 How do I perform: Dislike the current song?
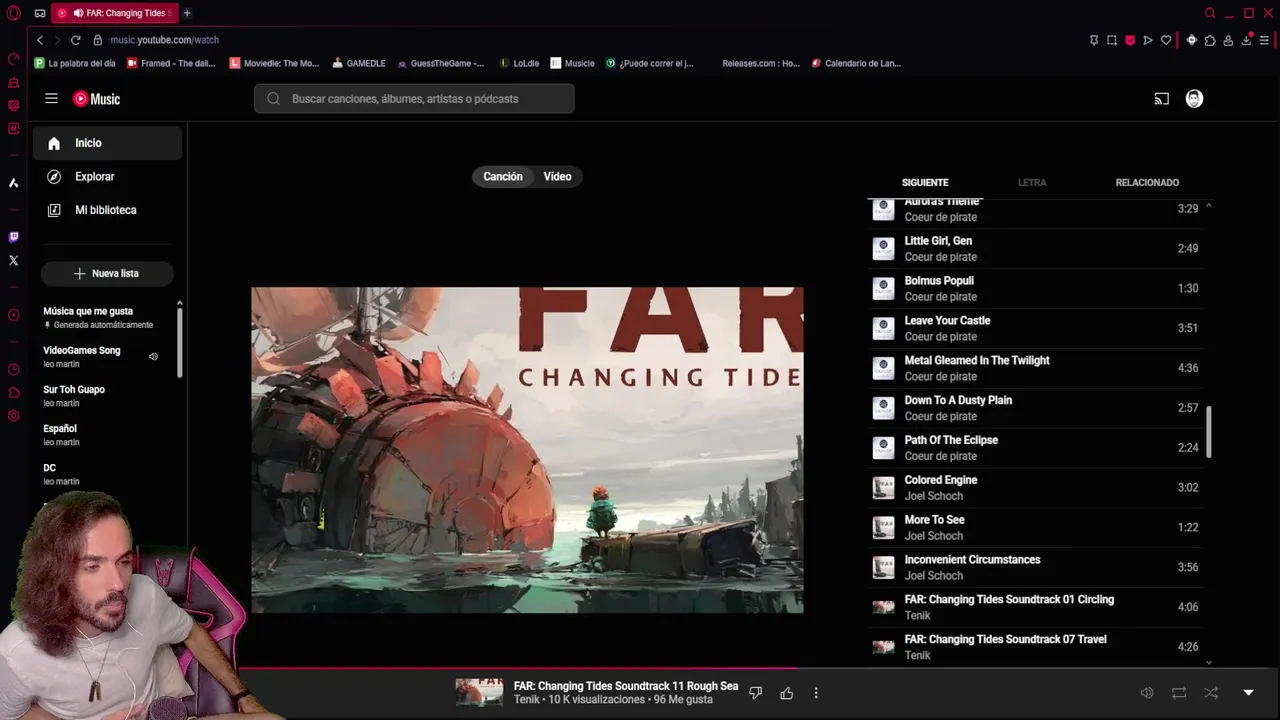756,693
